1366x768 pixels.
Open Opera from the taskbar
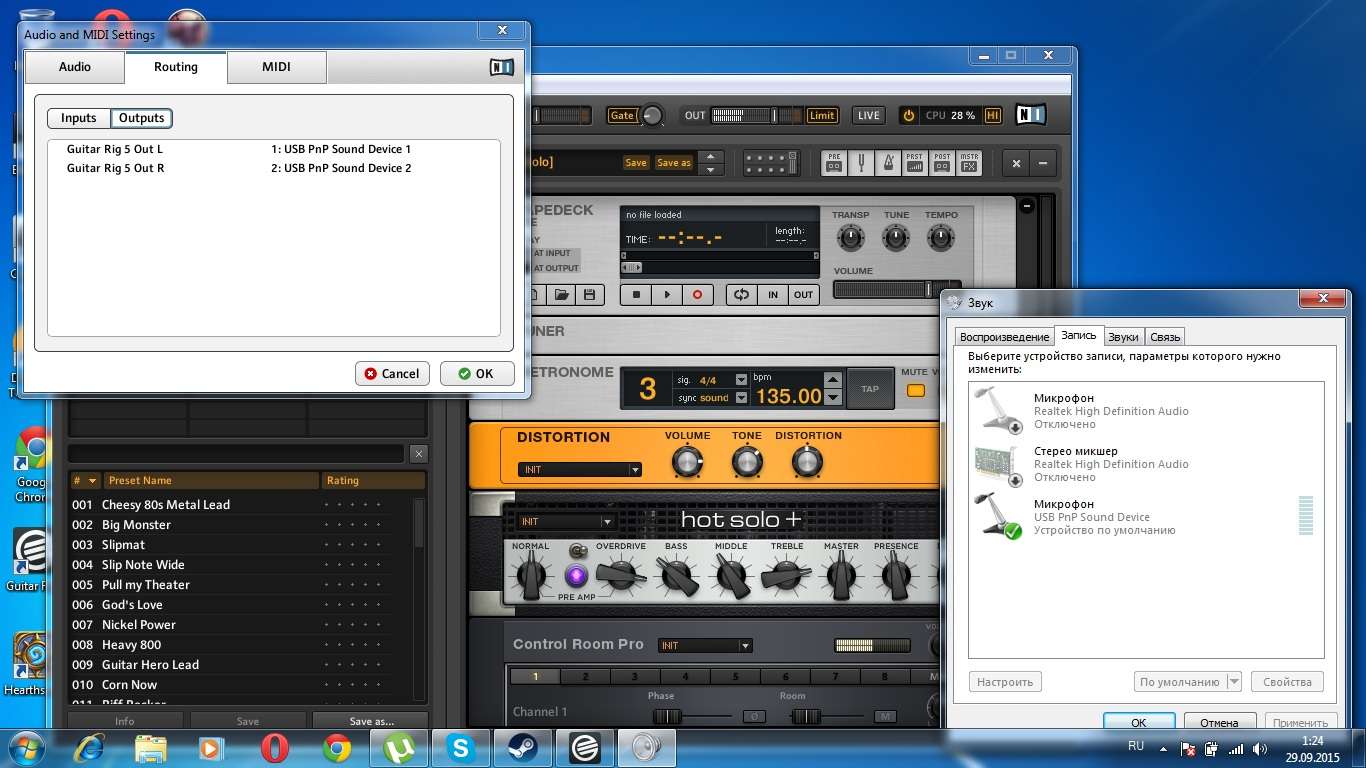tap(275, 747)
